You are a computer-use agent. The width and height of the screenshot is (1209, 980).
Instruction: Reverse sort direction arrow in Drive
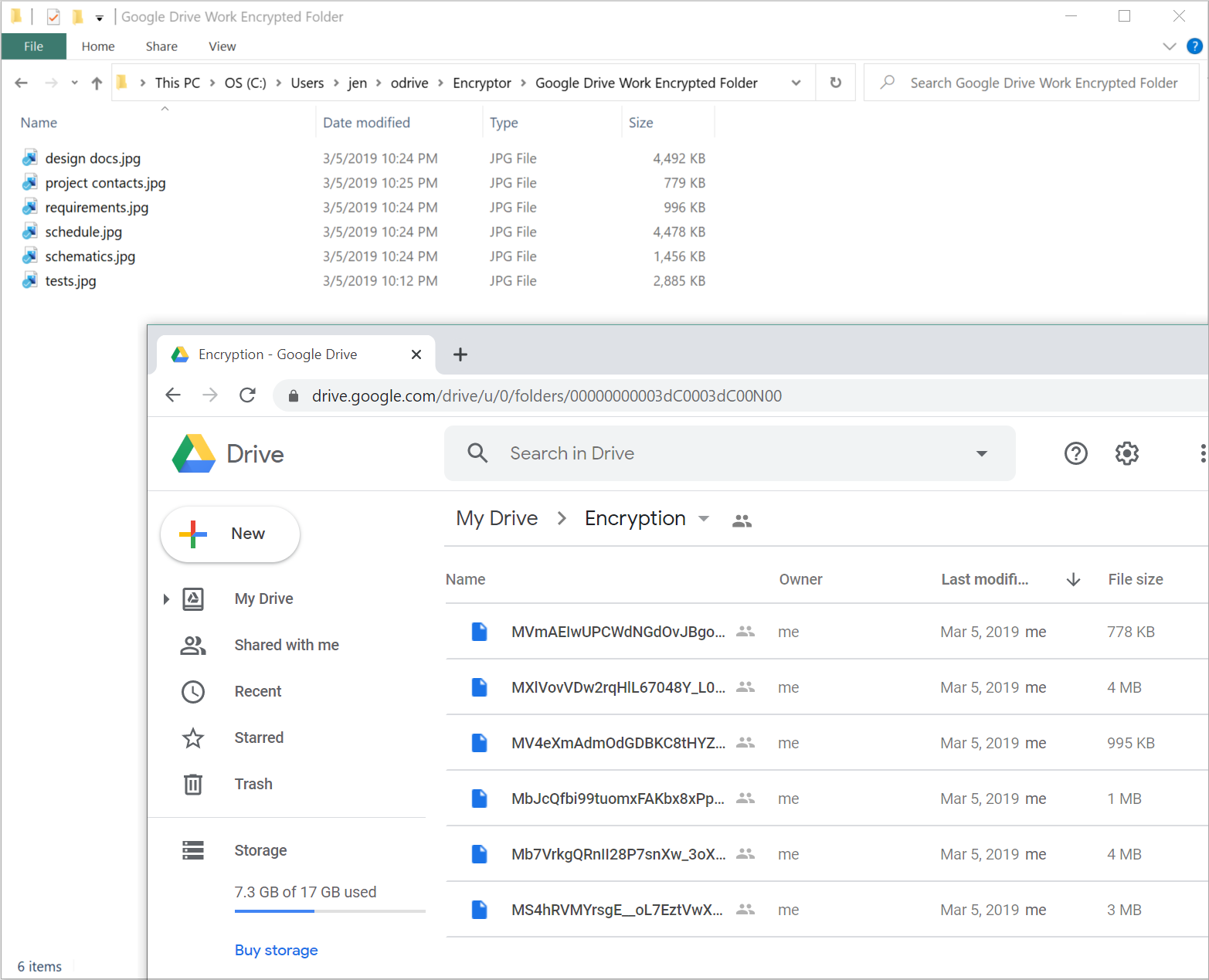click(1073, 579)
